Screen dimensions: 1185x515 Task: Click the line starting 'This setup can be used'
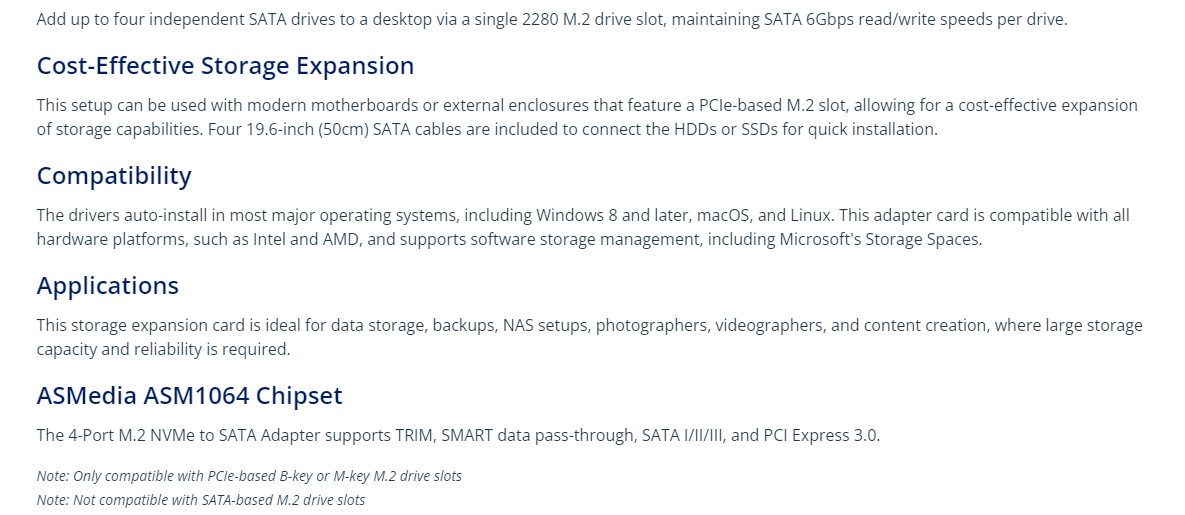587,105
